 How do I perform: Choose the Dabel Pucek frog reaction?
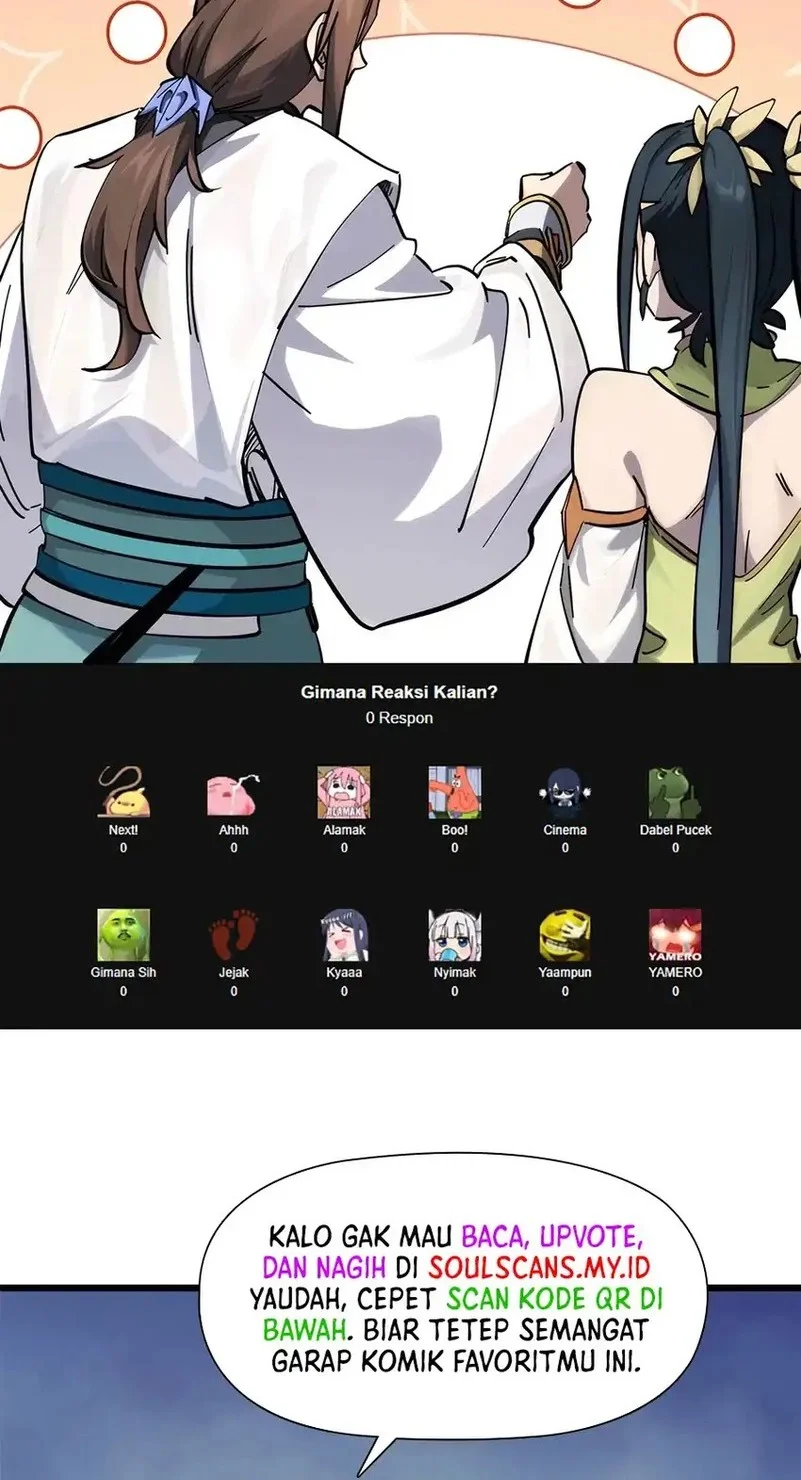(x=675, y=792)
